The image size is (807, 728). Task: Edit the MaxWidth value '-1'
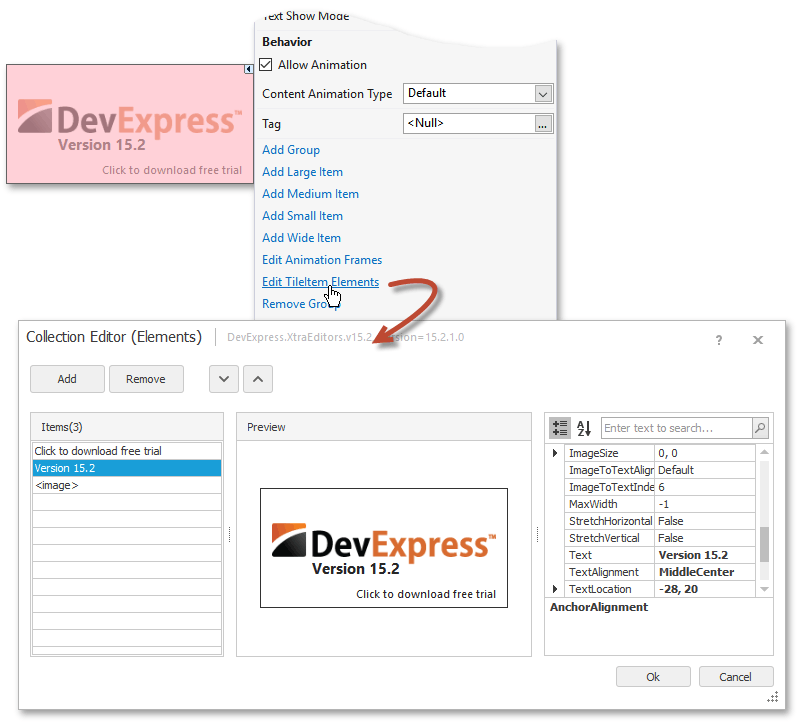pos(705,504)
